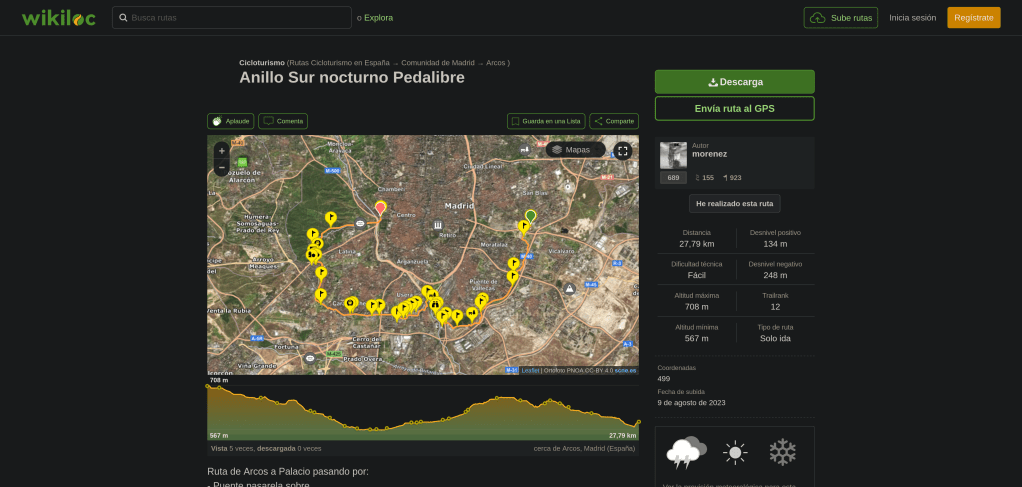Click 'He realizado esta ruta' button
This screenshot has height=487, width=1022.
pyautogui.click(x=735, y=203)
